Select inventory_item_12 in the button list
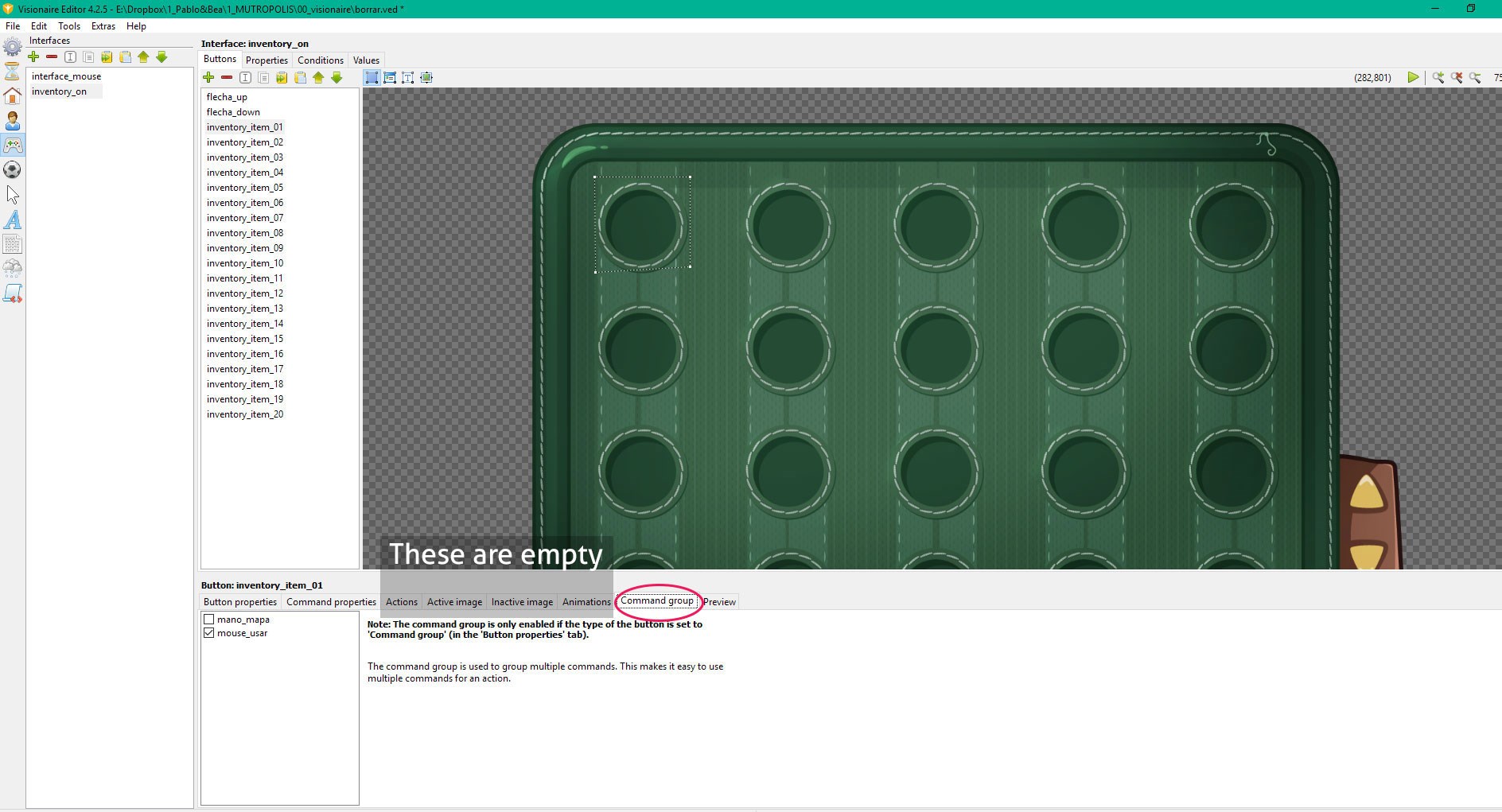Image resolution: width=1502 pixels, height=812 pixels. (245, 293)
